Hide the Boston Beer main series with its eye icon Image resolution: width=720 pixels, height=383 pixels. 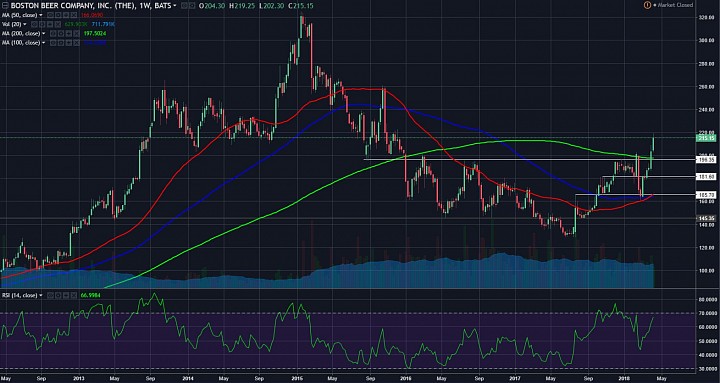184,6
